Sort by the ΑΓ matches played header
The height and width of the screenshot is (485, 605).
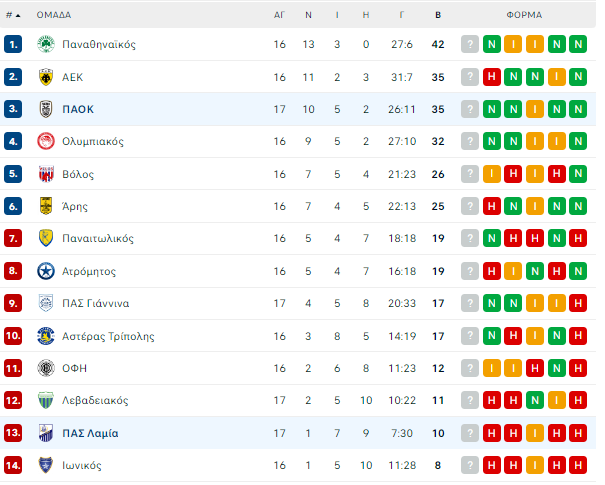coord(279,15)
